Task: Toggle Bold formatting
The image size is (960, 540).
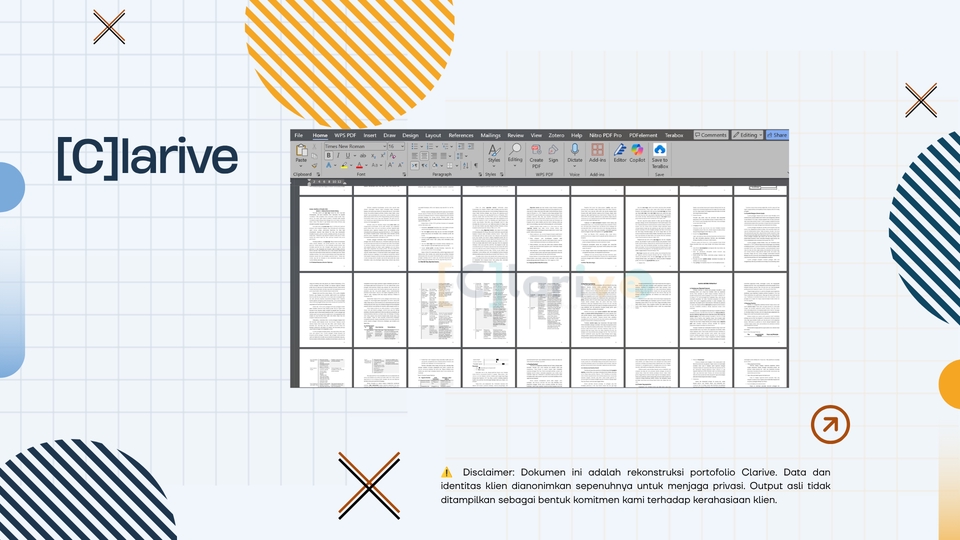Action: pos(328,156)
